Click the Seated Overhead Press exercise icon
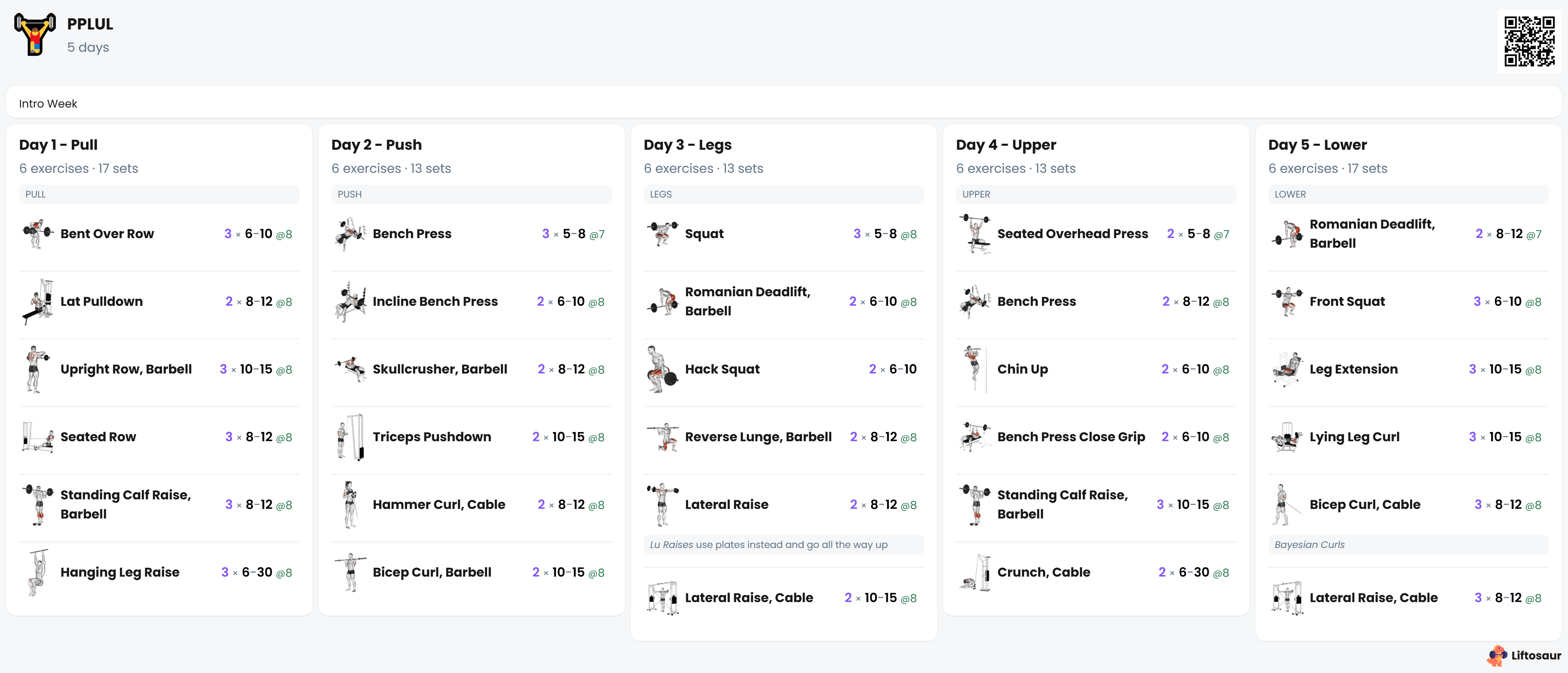Screen dimensions: 1568x673 pyautogui.click(x=974, y=234)
